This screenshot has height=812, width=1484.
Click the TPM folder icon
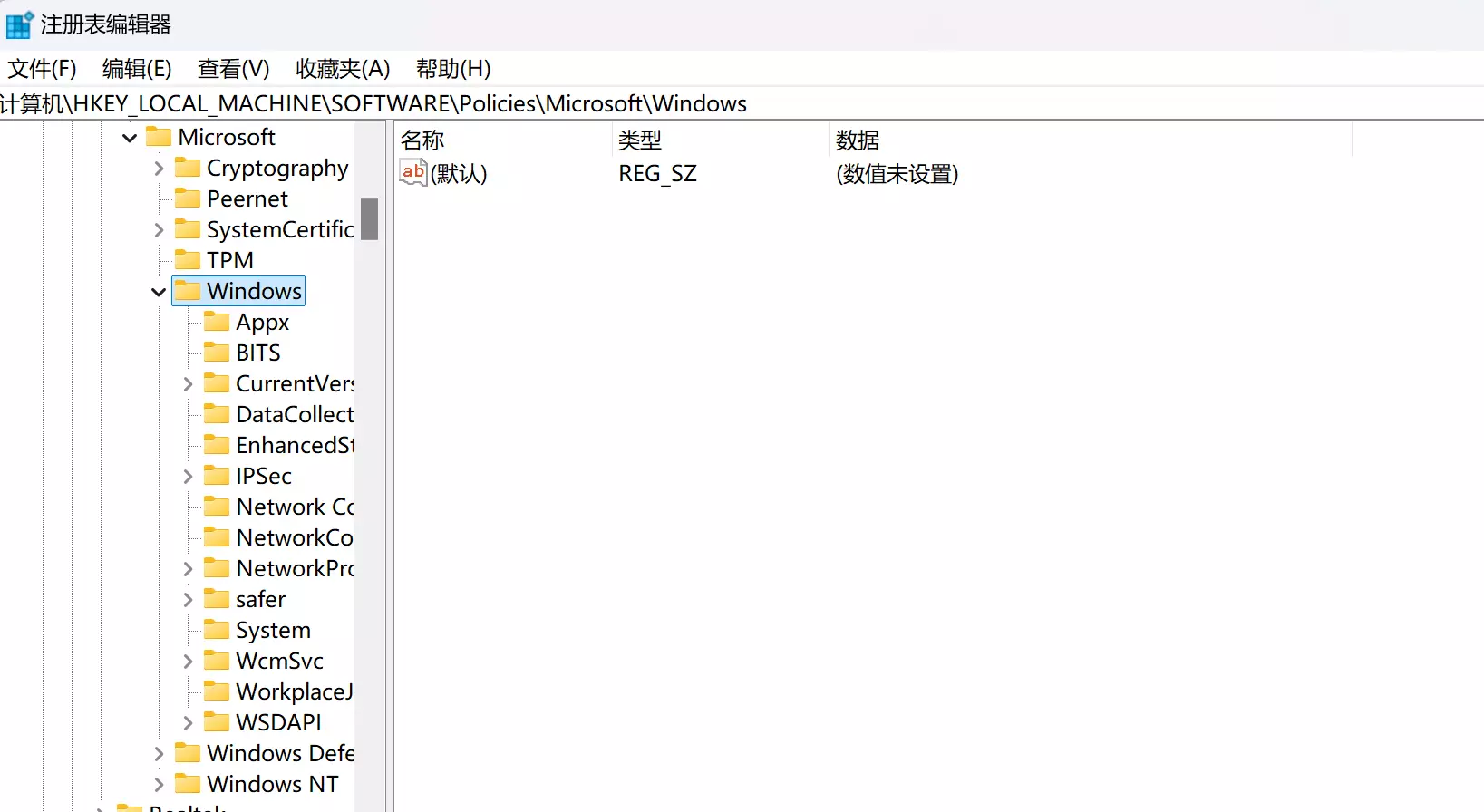click(188, 260)
